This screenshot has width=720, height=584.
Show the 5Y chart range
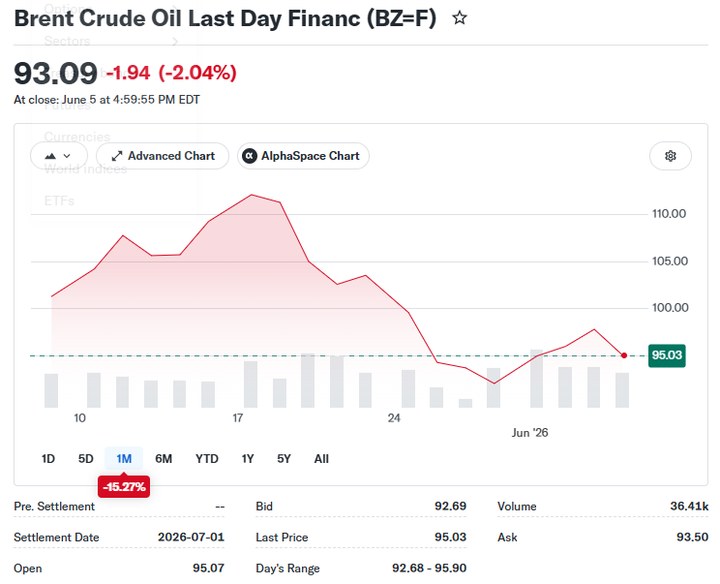point(284,459)
